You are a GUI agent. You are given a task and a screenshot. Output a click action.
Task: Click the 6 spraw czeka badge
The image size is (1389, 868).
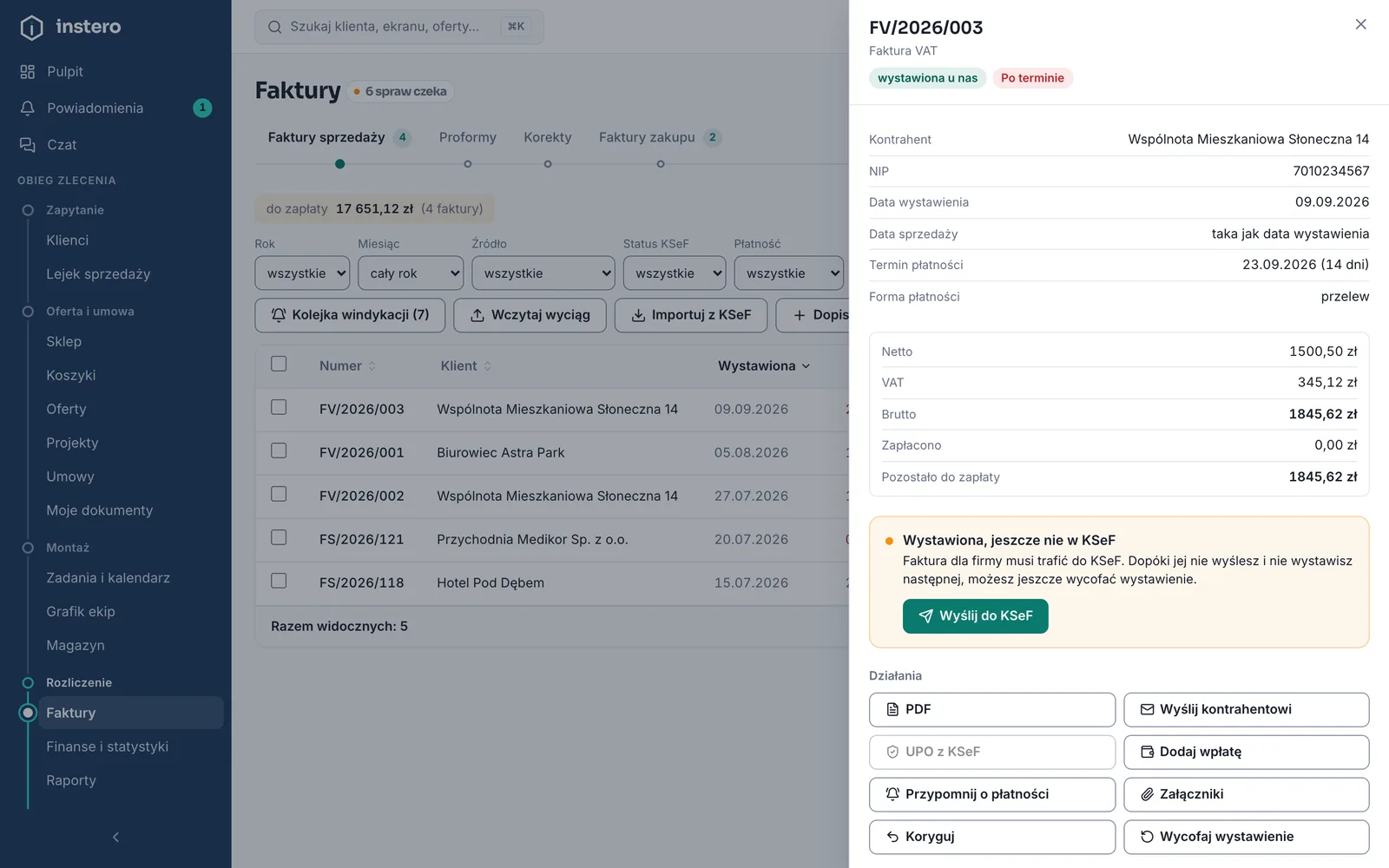pos(399,91)
